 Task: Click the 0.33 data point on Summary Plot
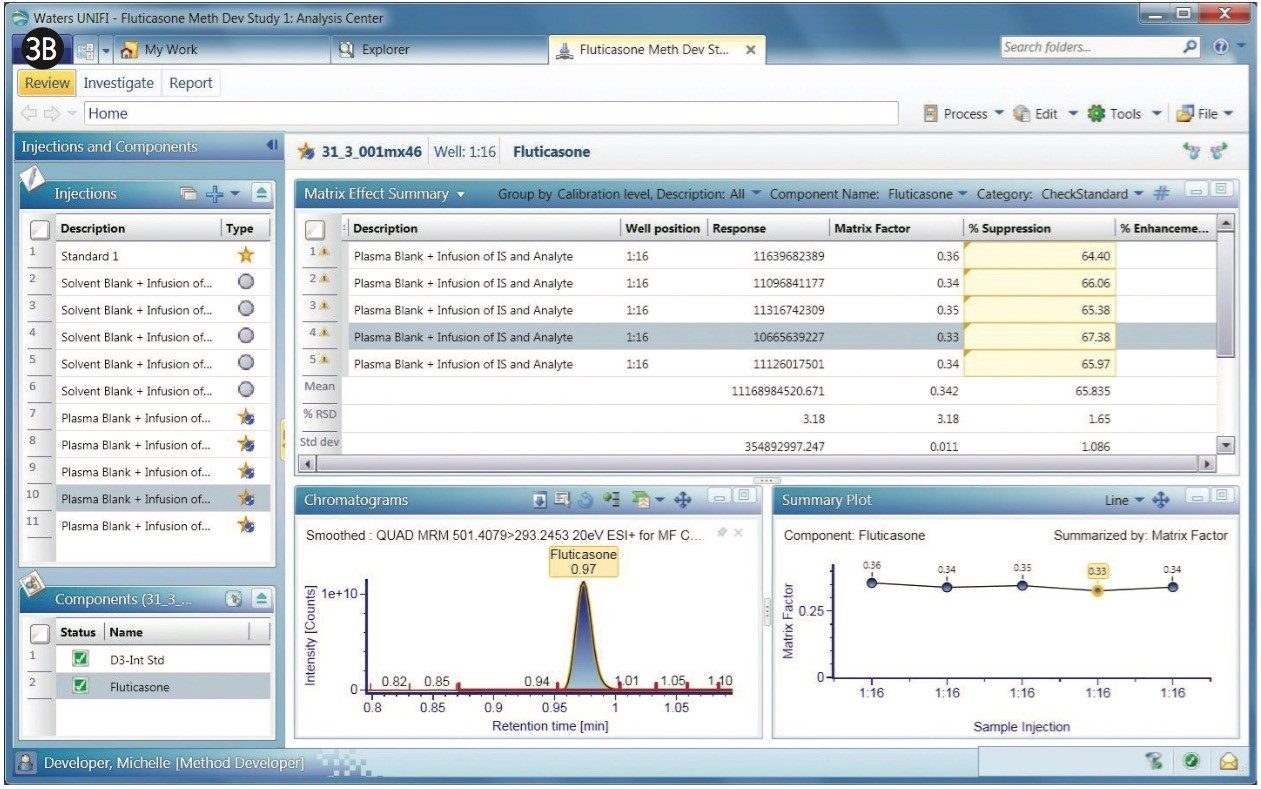[x=1097, y=590]
